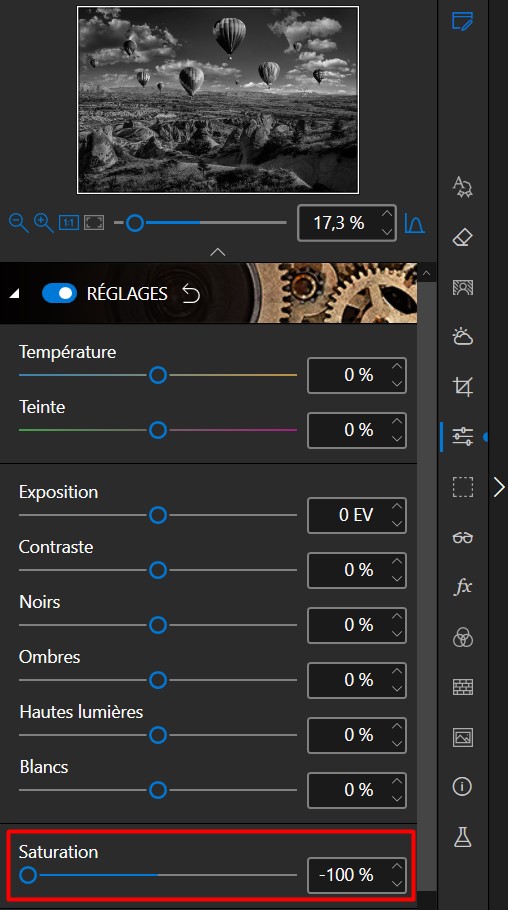This screenshot has width=508, height=910.
Task: Click the Exposition 0 EV value field
Action: [356, 515]
